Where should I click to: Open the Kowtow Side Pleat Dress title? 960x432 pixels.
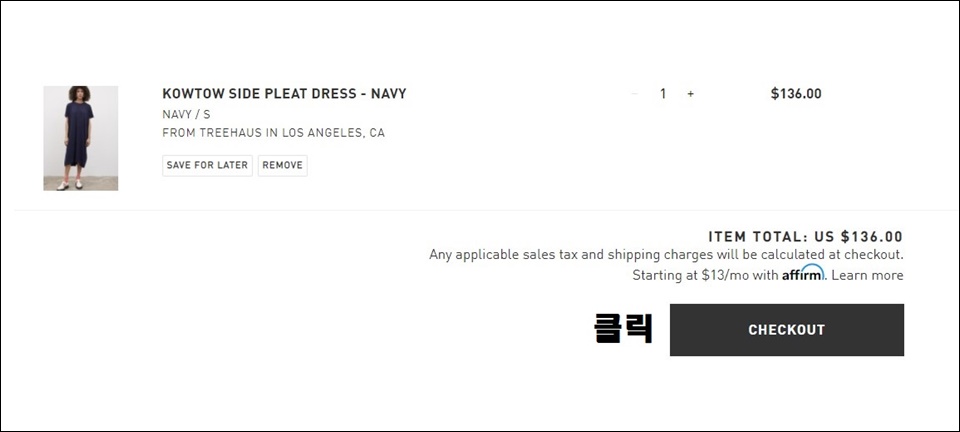click(284, 94)
